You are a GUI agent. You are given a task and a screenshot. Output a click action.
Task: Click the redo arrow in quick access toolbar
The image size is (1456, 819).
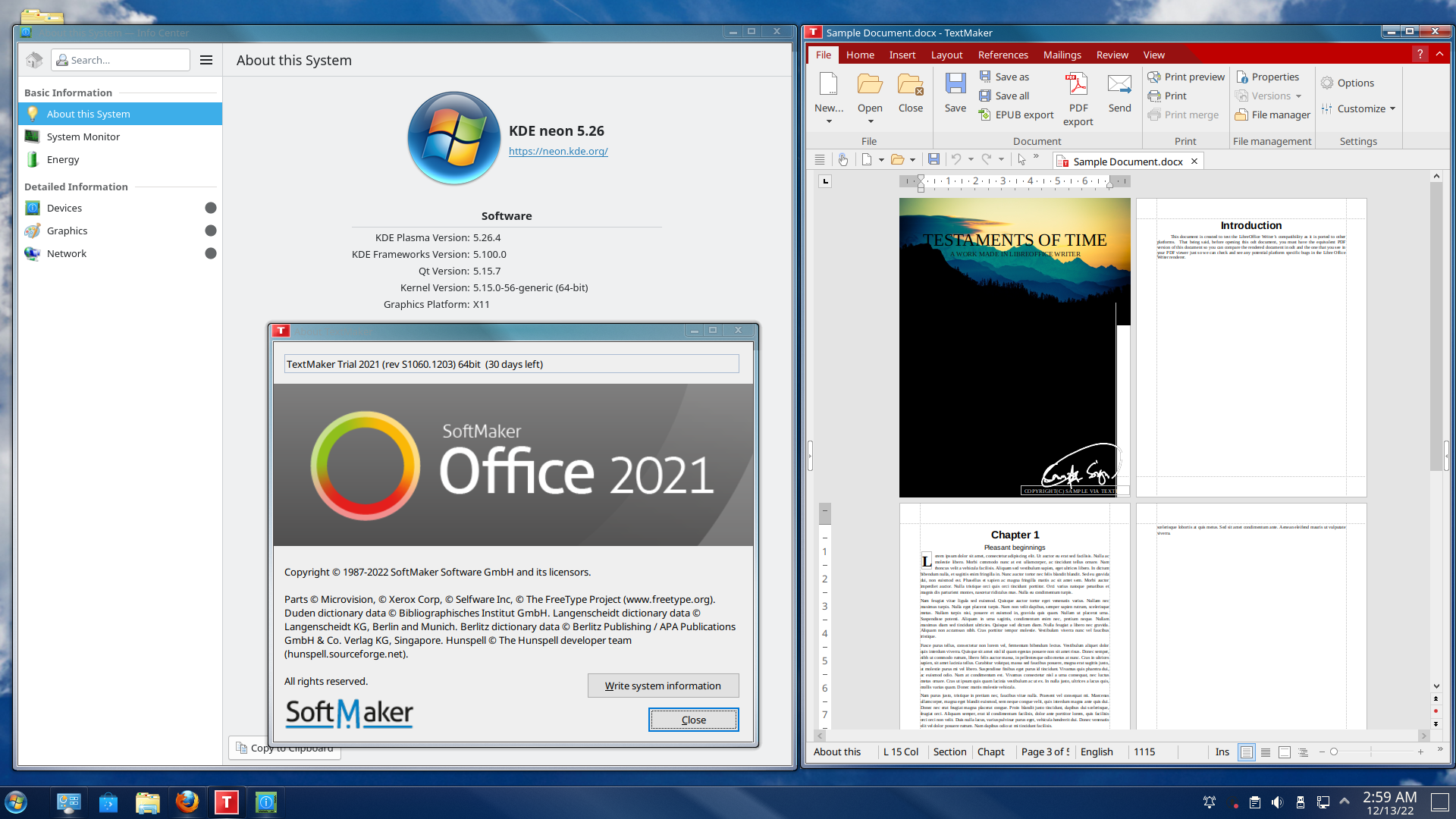(987, 159)
